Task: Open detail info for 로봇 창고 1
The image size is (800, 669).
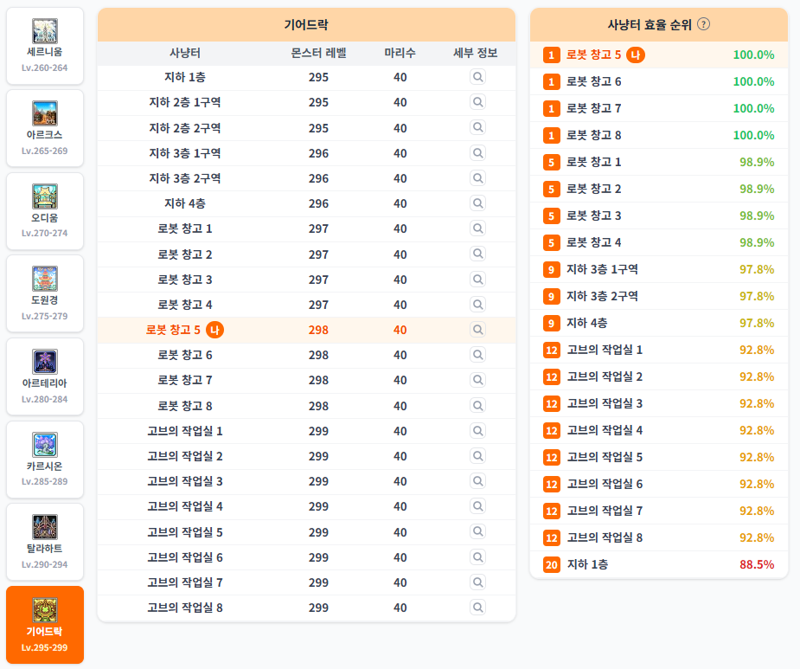Action: pyautogui.click(x=478, y=228)
